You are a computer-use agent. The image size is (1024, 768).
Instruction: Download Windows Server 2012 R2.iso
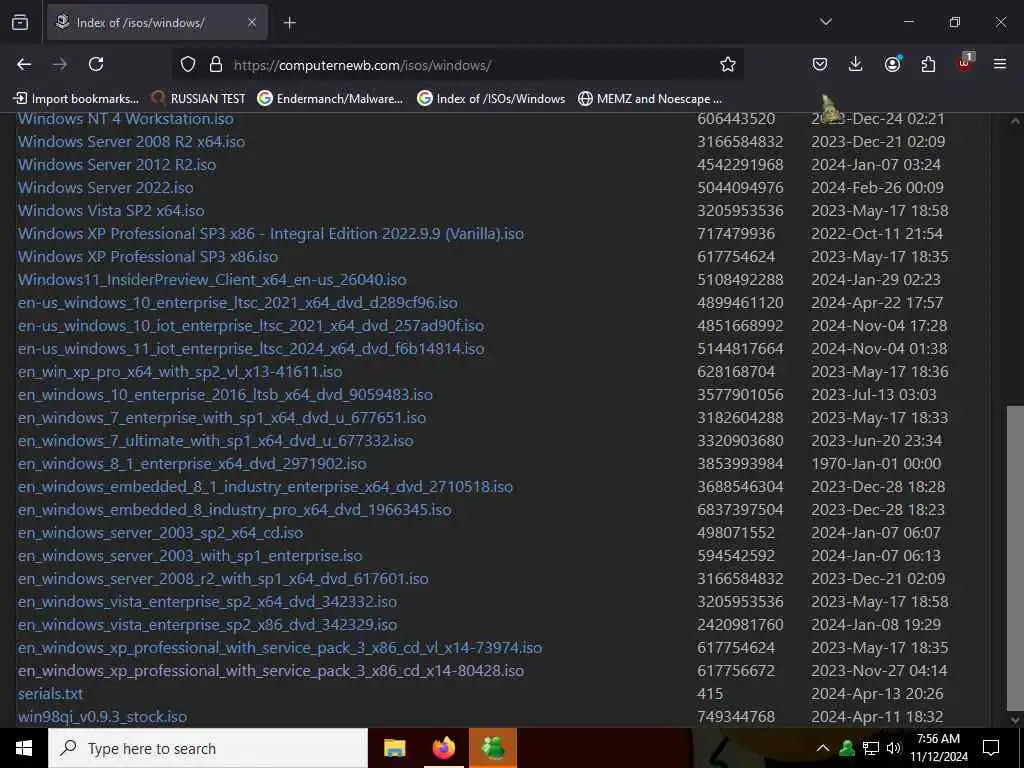(117, 165)
